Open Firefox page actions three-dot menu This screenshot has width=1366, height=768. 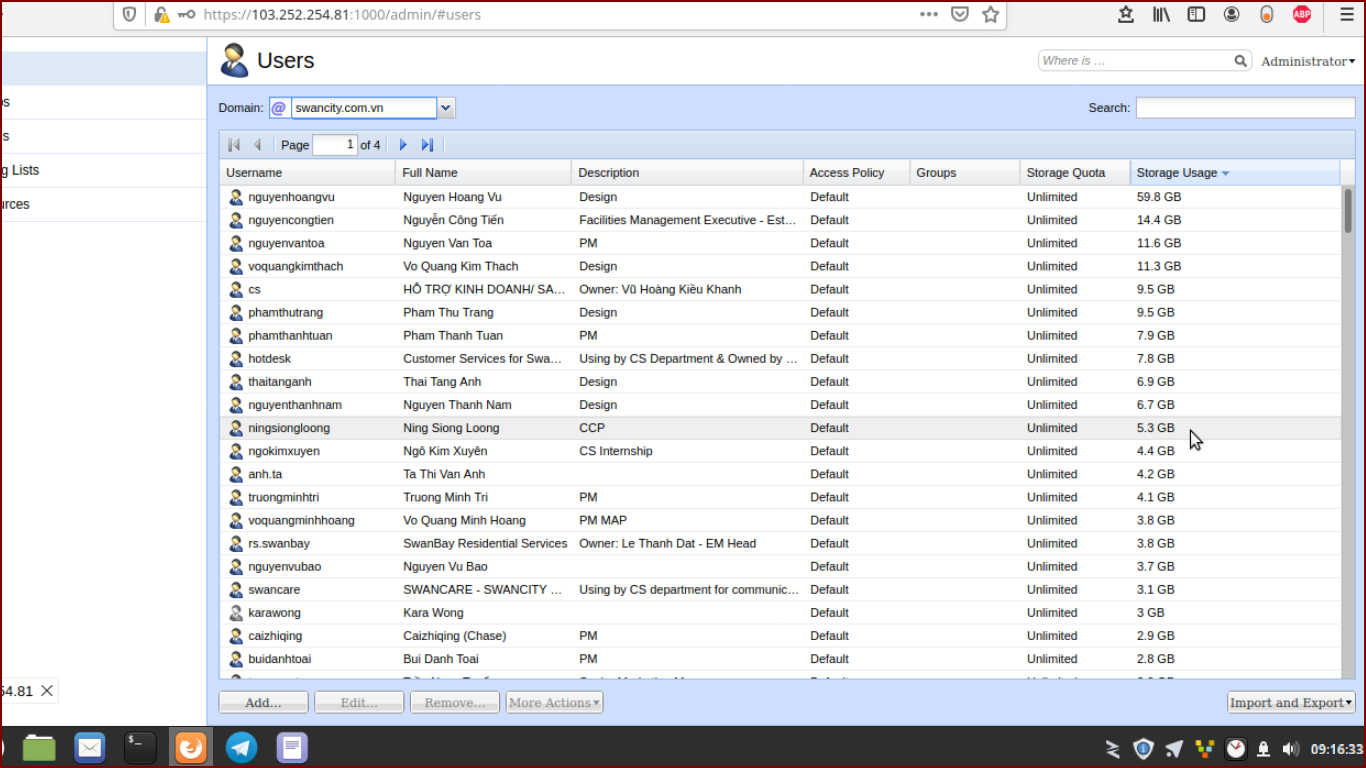[928, 14]
